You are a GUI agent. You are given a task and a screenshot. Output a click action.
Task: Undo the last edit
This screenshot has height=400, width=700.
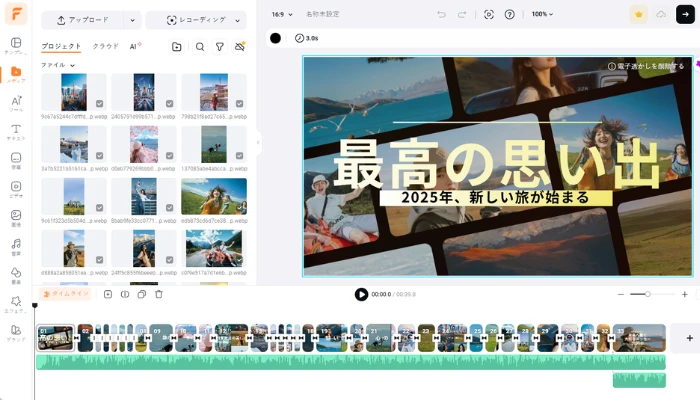click(x=441, y=14)
